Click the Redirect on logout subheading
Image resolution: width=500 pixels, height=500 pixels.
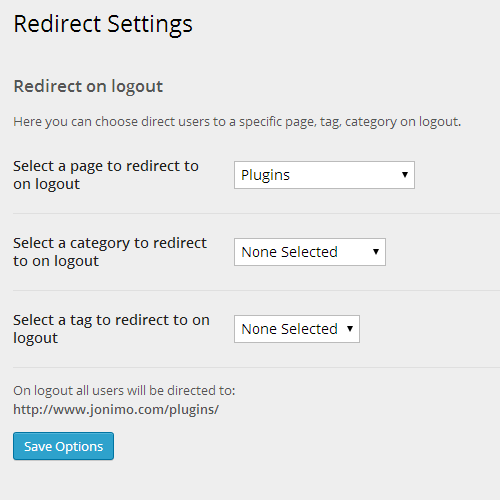click(x=88, y=87)
